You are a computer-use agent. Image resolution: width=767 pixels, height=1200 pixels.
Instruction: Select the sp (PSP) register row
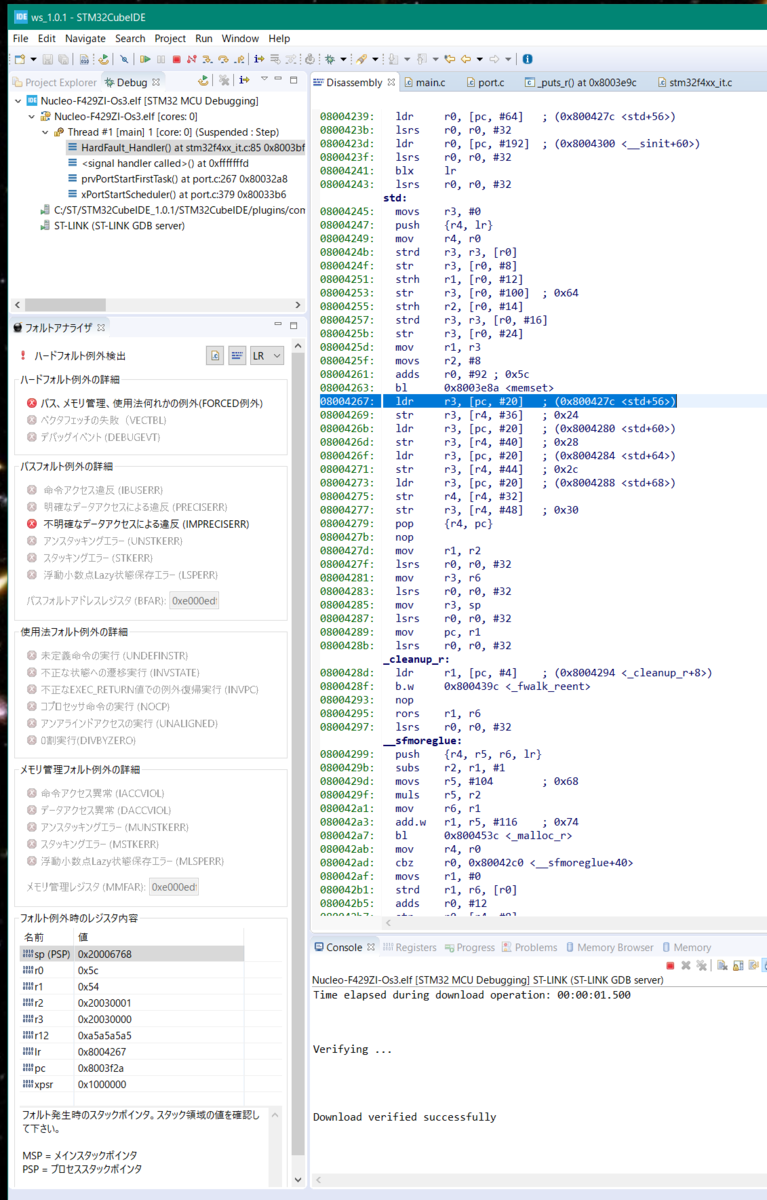(x=131, y=954)
